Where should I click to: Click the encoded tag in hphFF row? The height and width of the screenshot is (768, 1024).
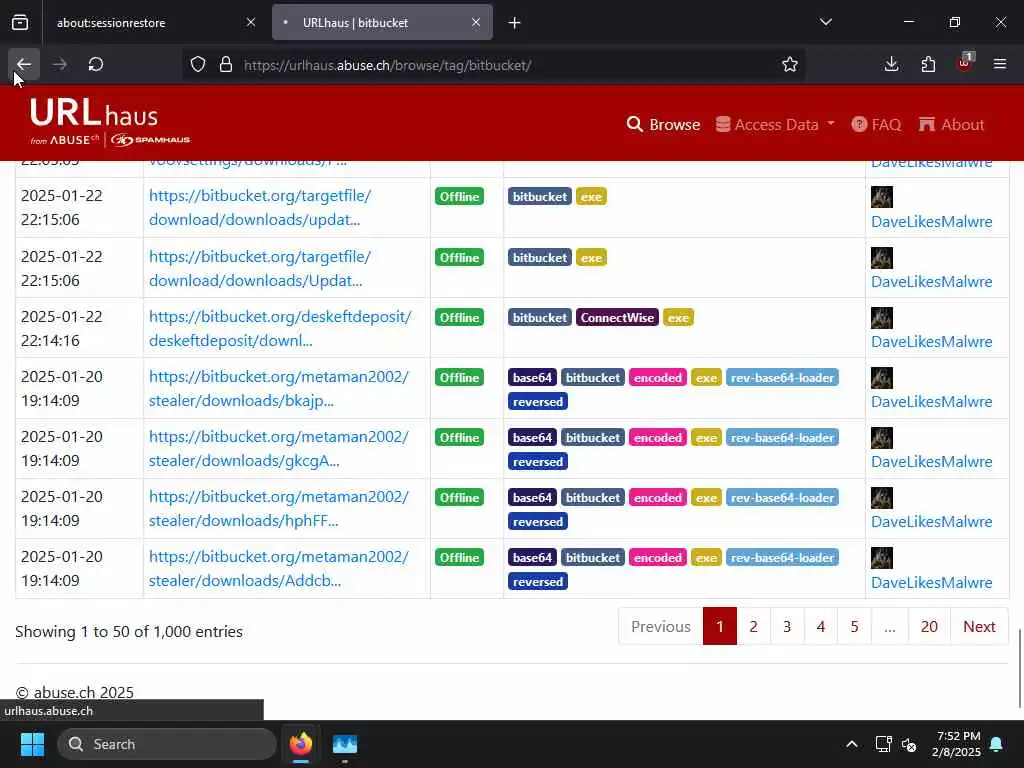click(658, 498)
